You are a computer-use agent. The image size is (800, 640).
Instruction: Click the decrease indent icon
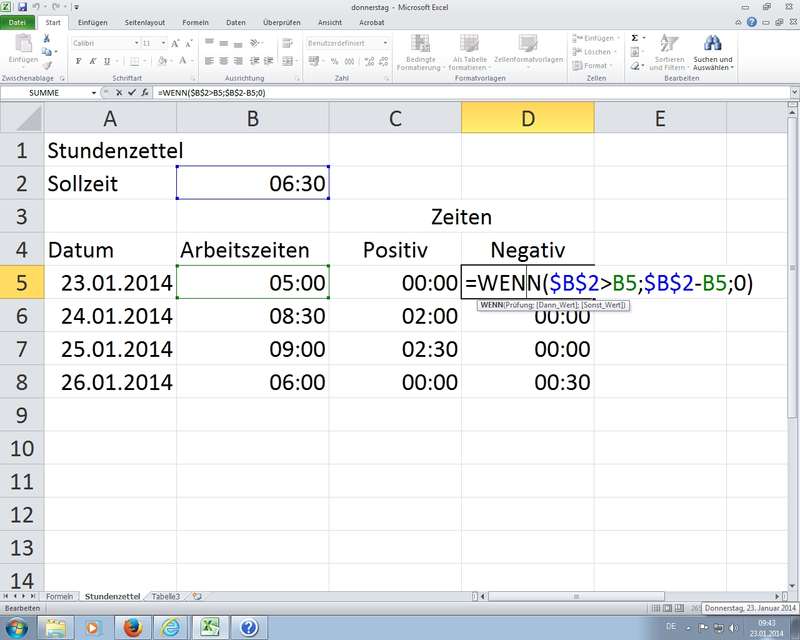[x=254, y=61]
